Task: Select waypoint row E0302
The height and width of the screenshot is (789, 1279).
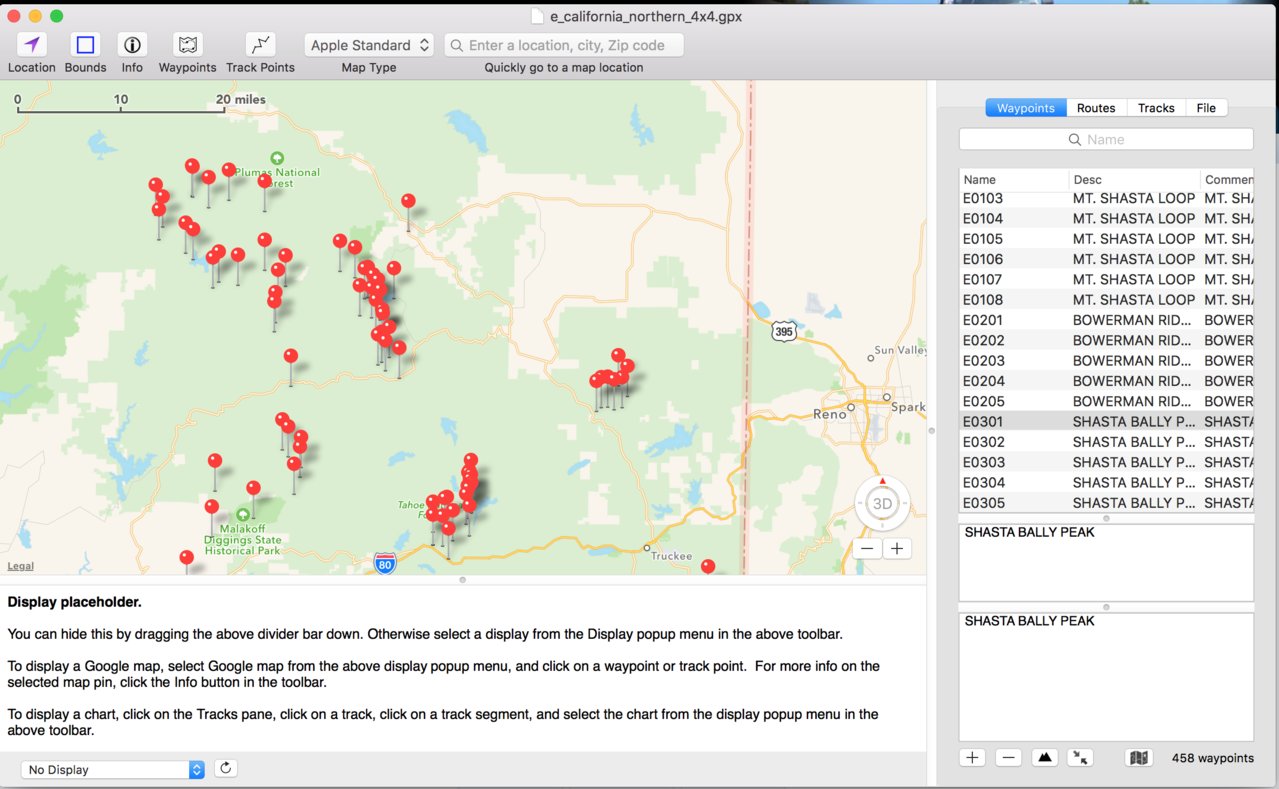Action: pyautogui.click(x=1106, y=442)
